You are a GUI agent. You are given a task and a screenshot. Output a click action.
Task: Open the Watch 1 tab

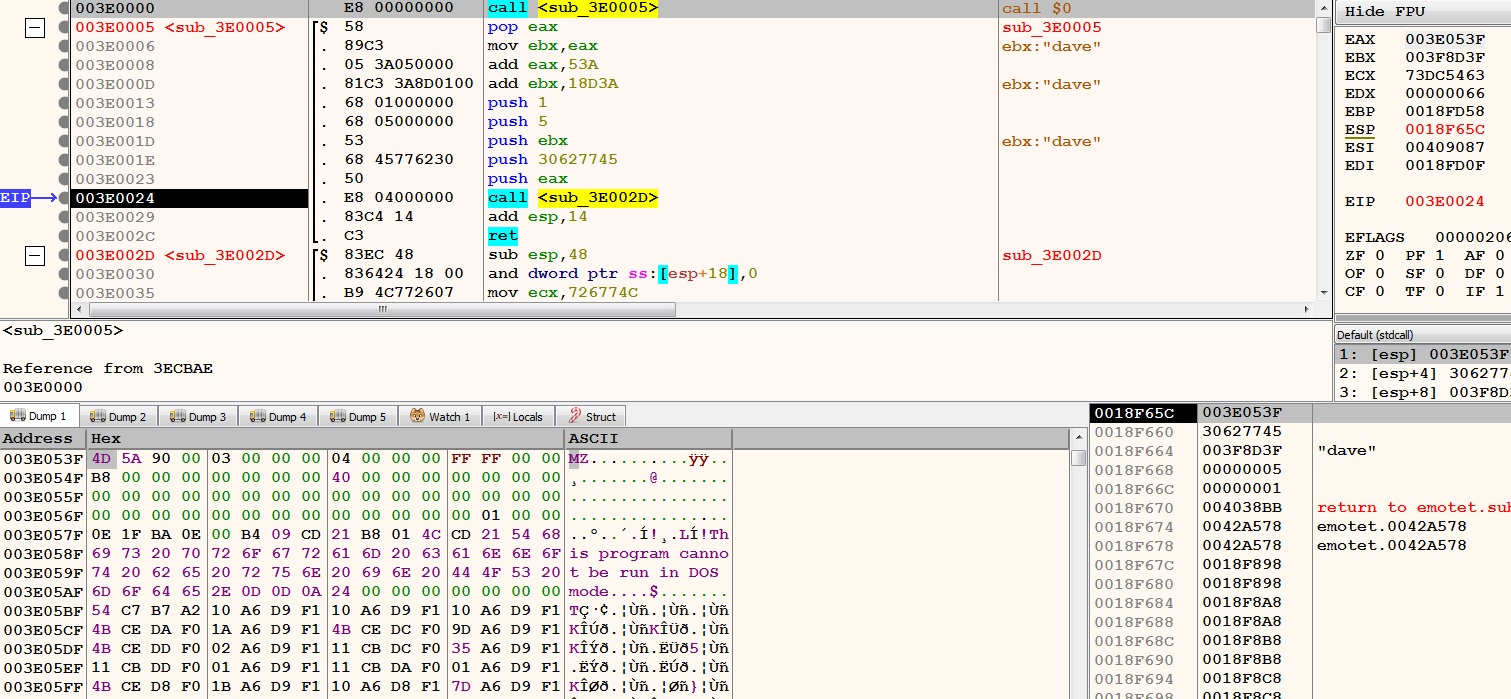click(x=440, y=416)
